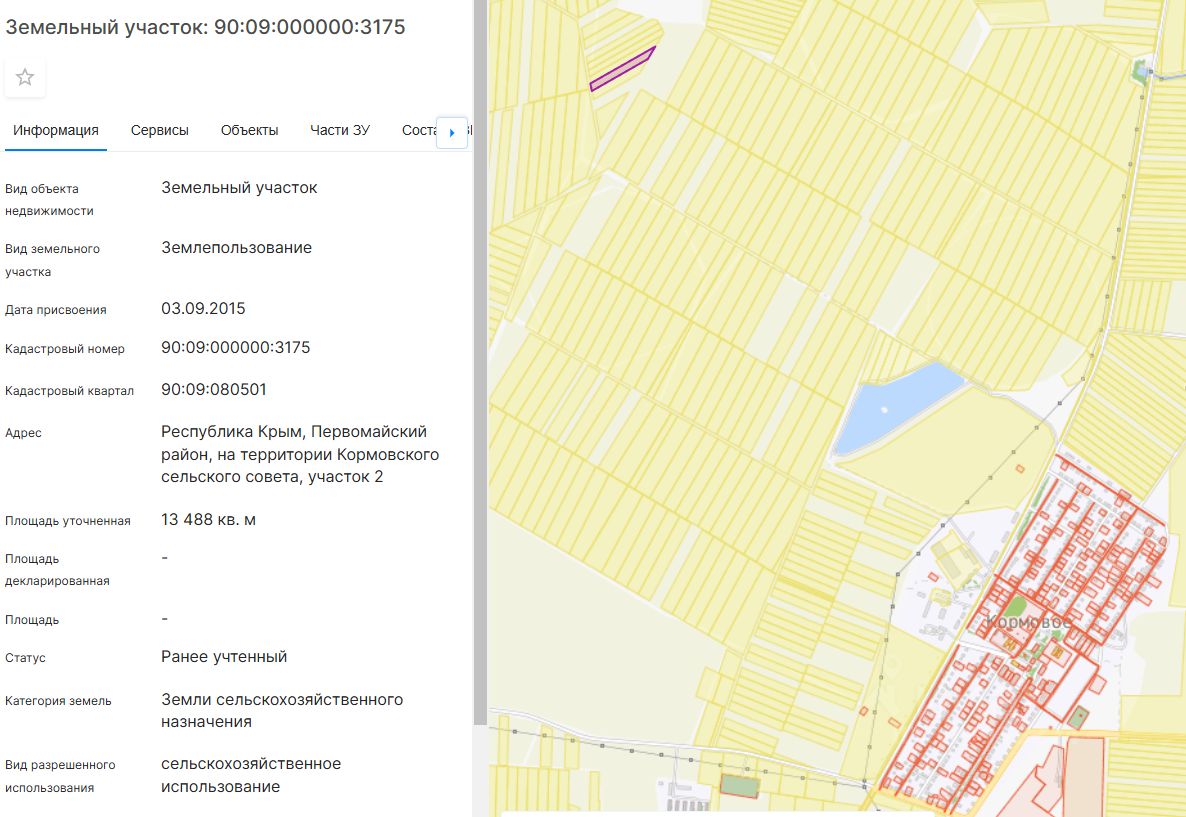Click the Кормовое village label on map
Viewport: 1186px width, 817px height.
pos(1029,622)
